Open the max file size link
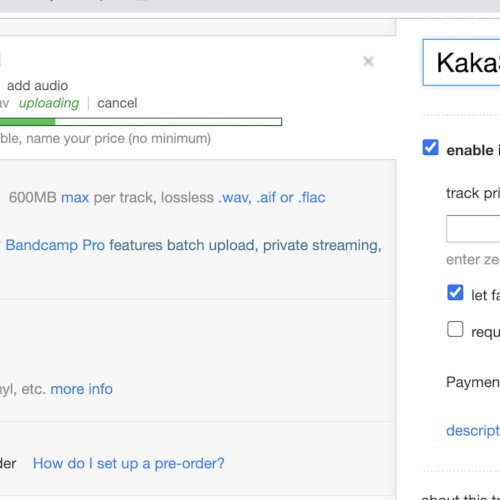Screen dimensions: 500x500 coord(75,197)
